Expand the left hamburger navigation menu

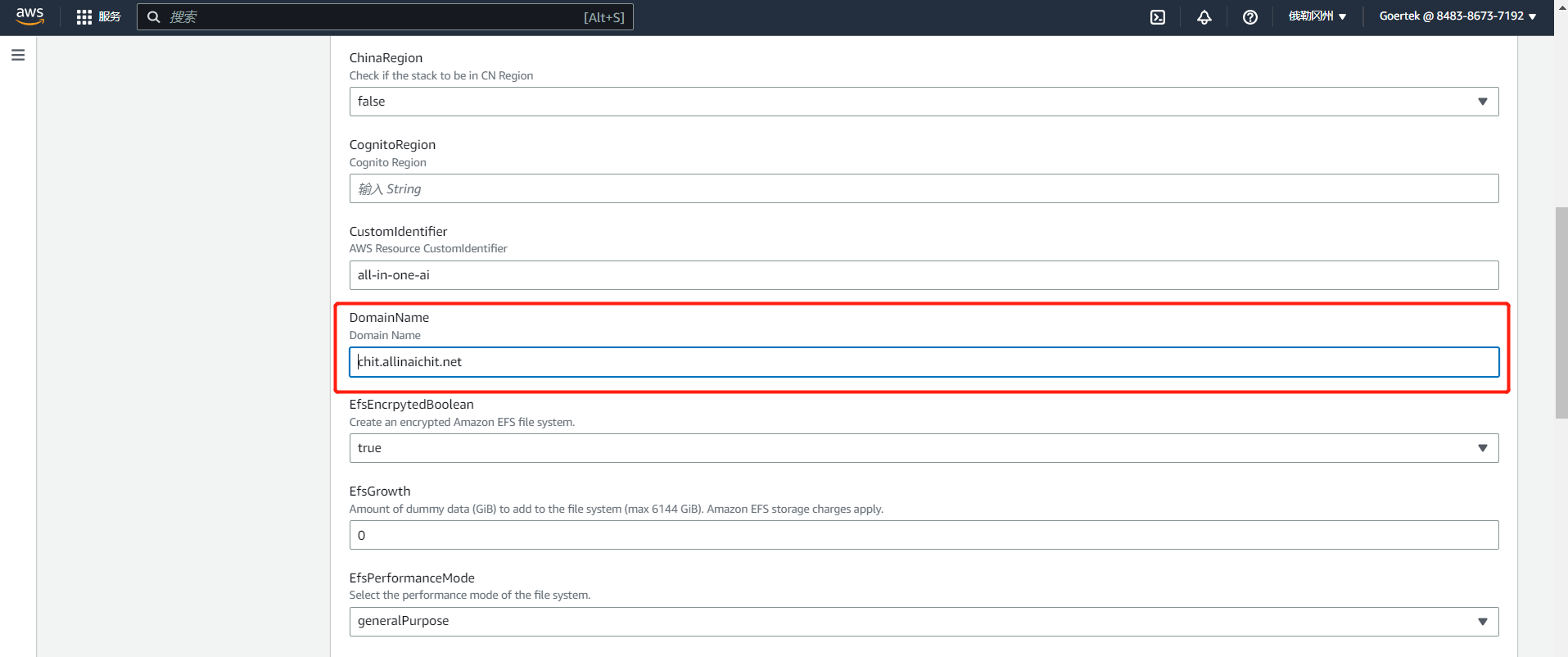pyautogui.click(x=18, y=55)
